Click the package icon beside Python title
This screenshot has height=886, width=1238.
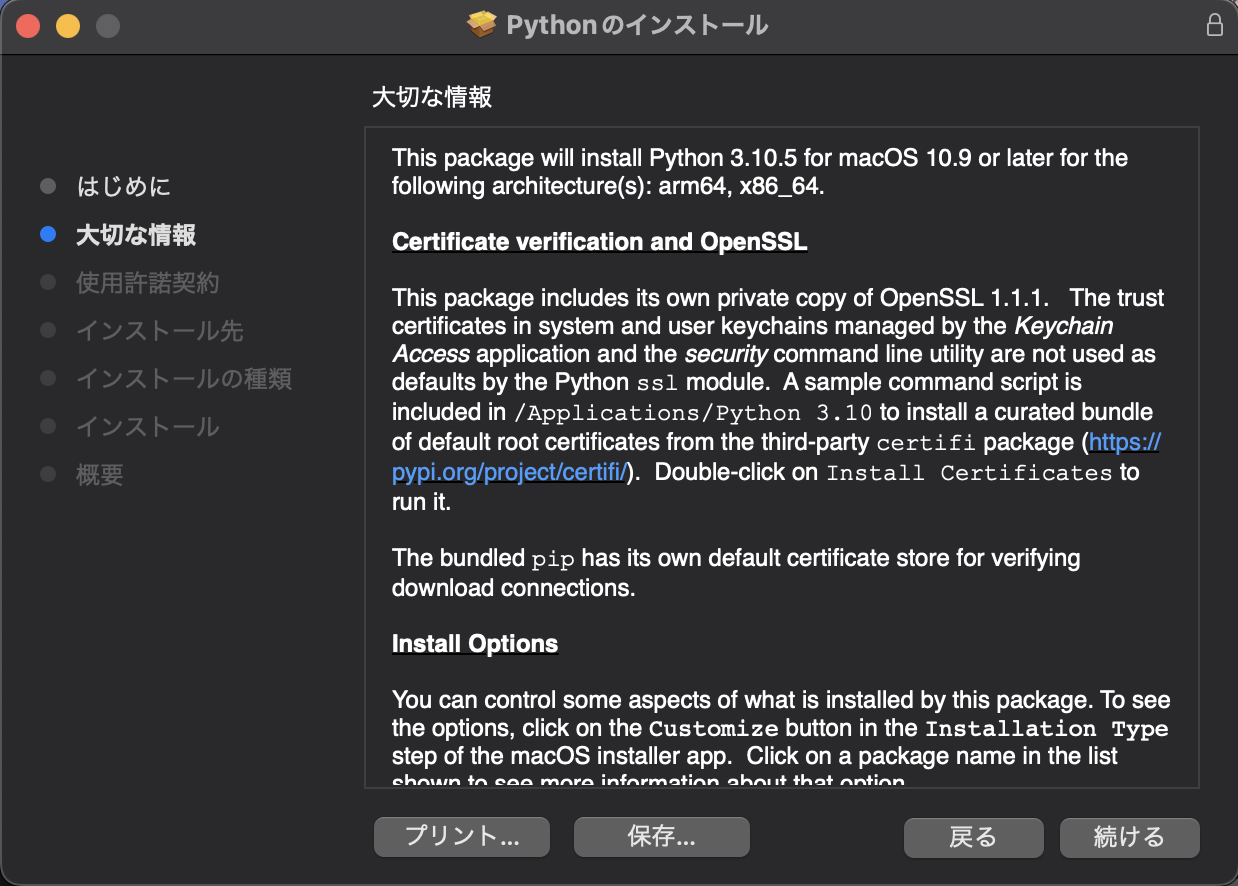tap(482, 25)
